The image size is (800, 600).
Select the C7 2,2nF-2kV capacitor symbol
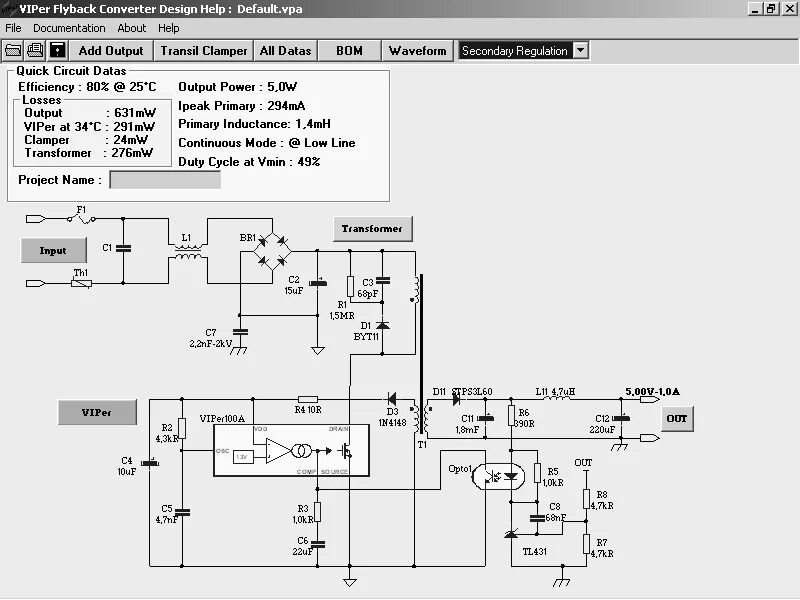[240, 332]
